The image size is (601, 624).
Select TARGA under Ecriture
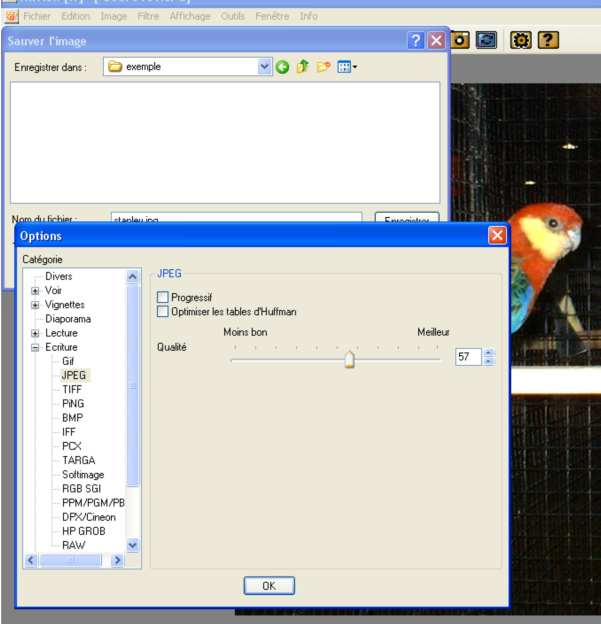pos(78,460)
